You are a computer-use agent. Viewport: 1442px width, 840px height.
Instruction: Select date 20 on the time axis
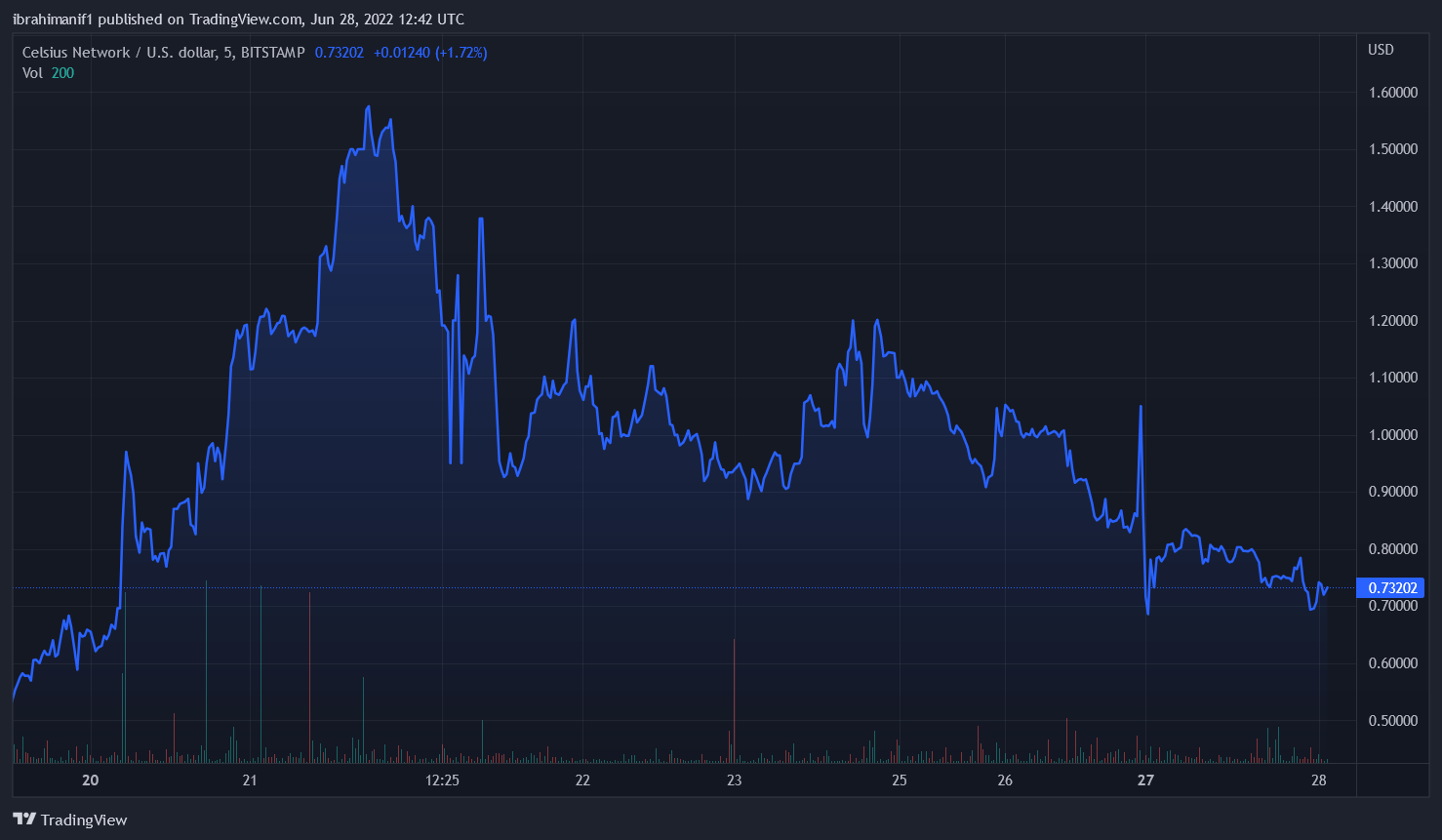tap(91, 780)
